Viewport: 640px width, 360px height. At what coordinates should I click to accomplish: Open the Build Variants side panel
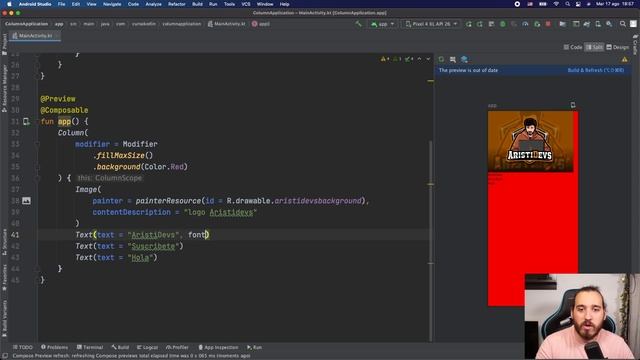(x=4, y=318)
